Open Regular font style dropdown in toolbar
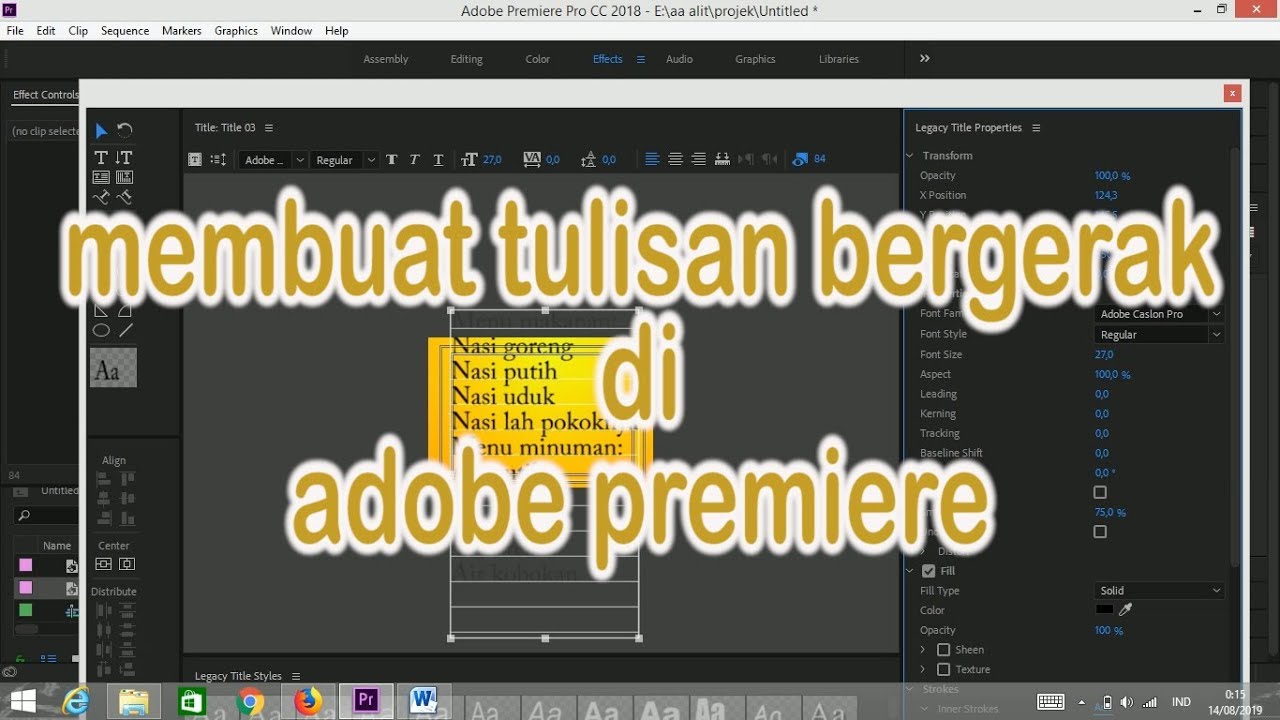The image size is (1280, 720). pos(343,160)
